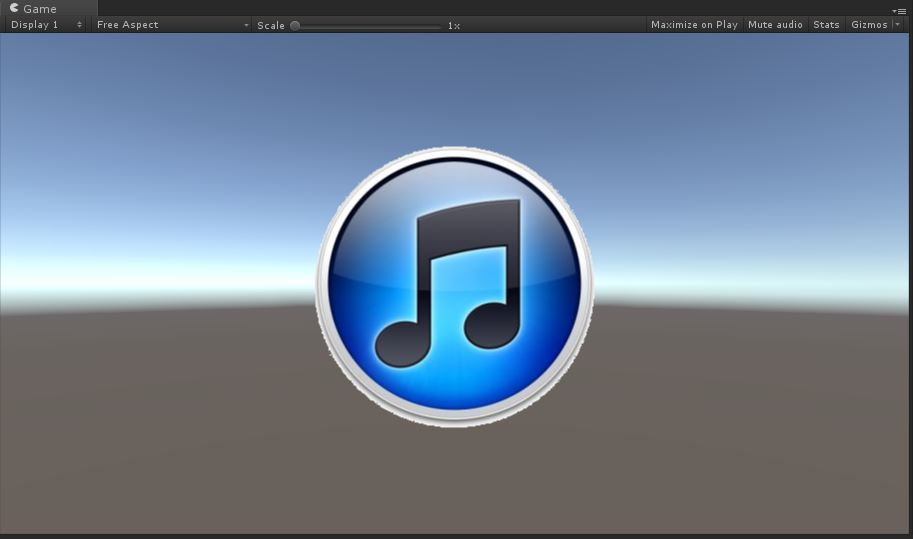Toggle Gizmos display
913x539 pixels.
coord(869,24)
